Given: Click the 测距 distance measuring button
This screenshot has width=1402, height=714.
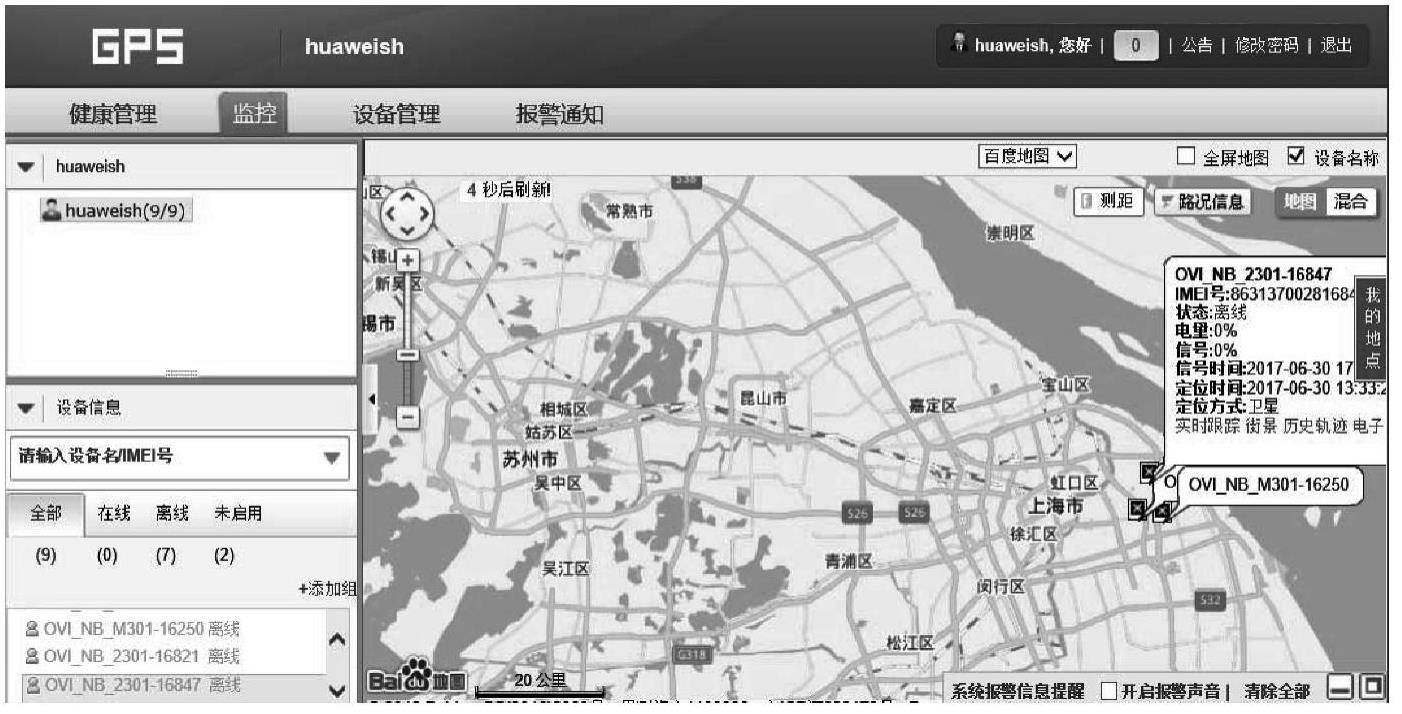Looking at the screenshot, I should click(1109, 201).
